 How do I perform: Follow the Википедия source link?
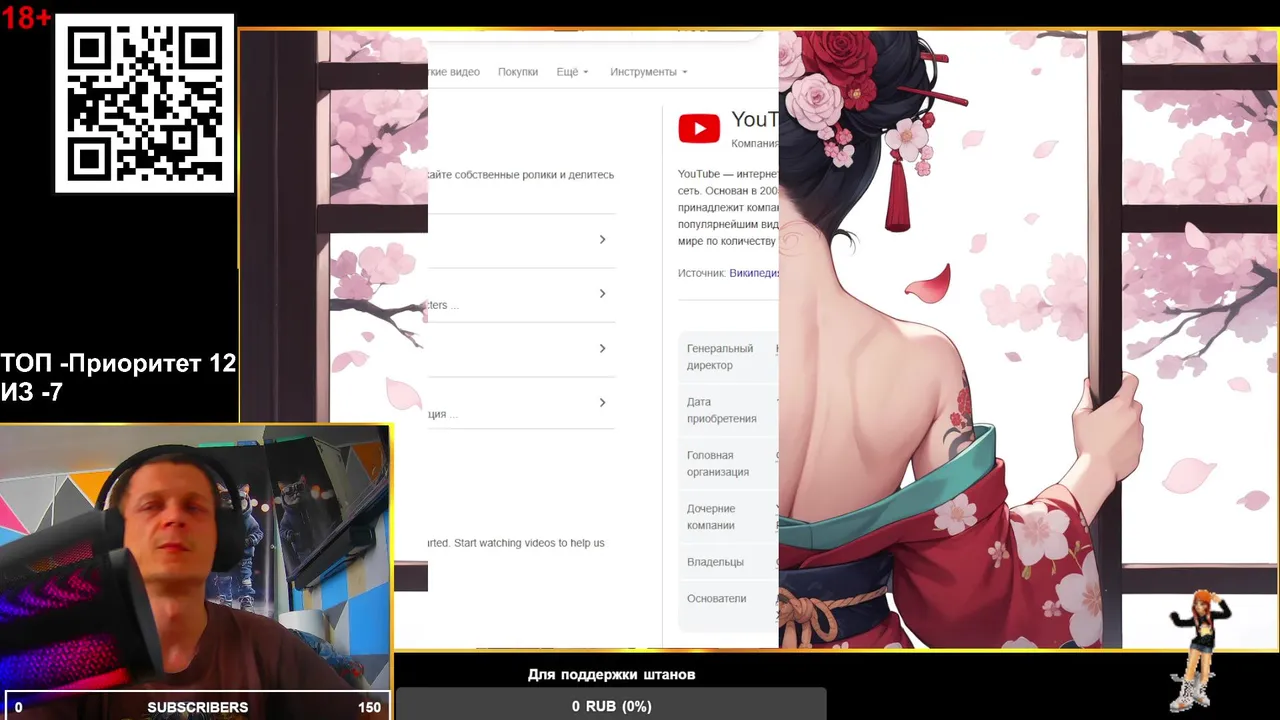pyautogui.click(x=754, y=273)
